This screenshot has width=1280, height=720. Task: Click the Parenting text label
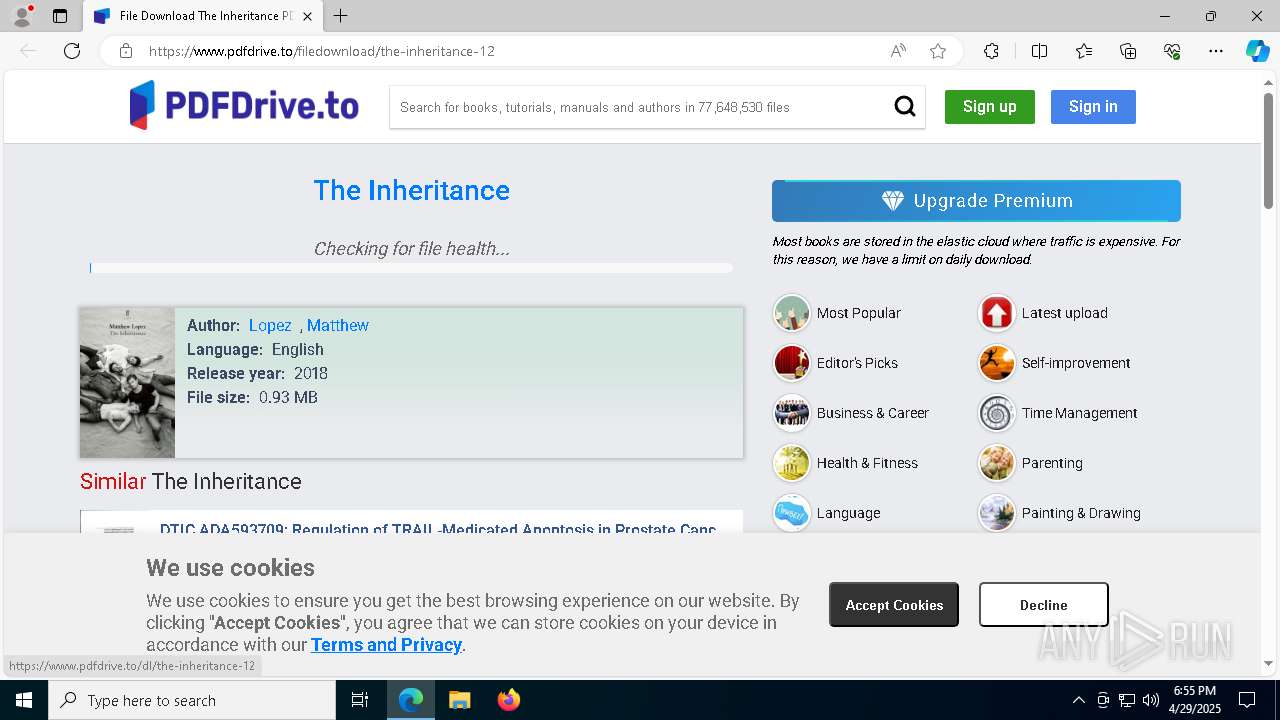pyautogui.click(x=1052, y=463)
